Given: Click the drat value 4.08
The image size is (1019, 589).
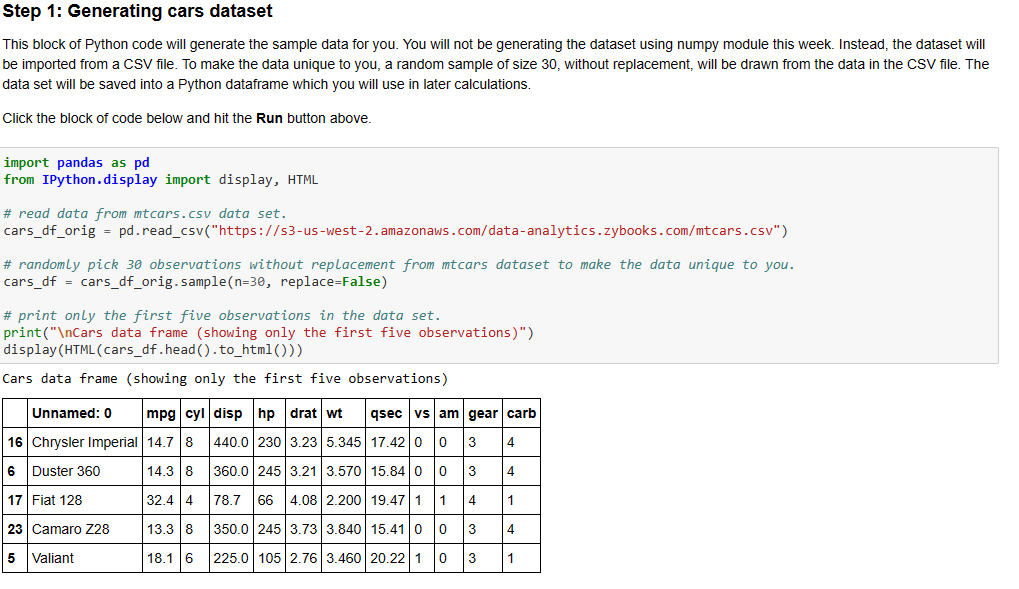Looking at the screenshot, I should click(x=303, y=500).
